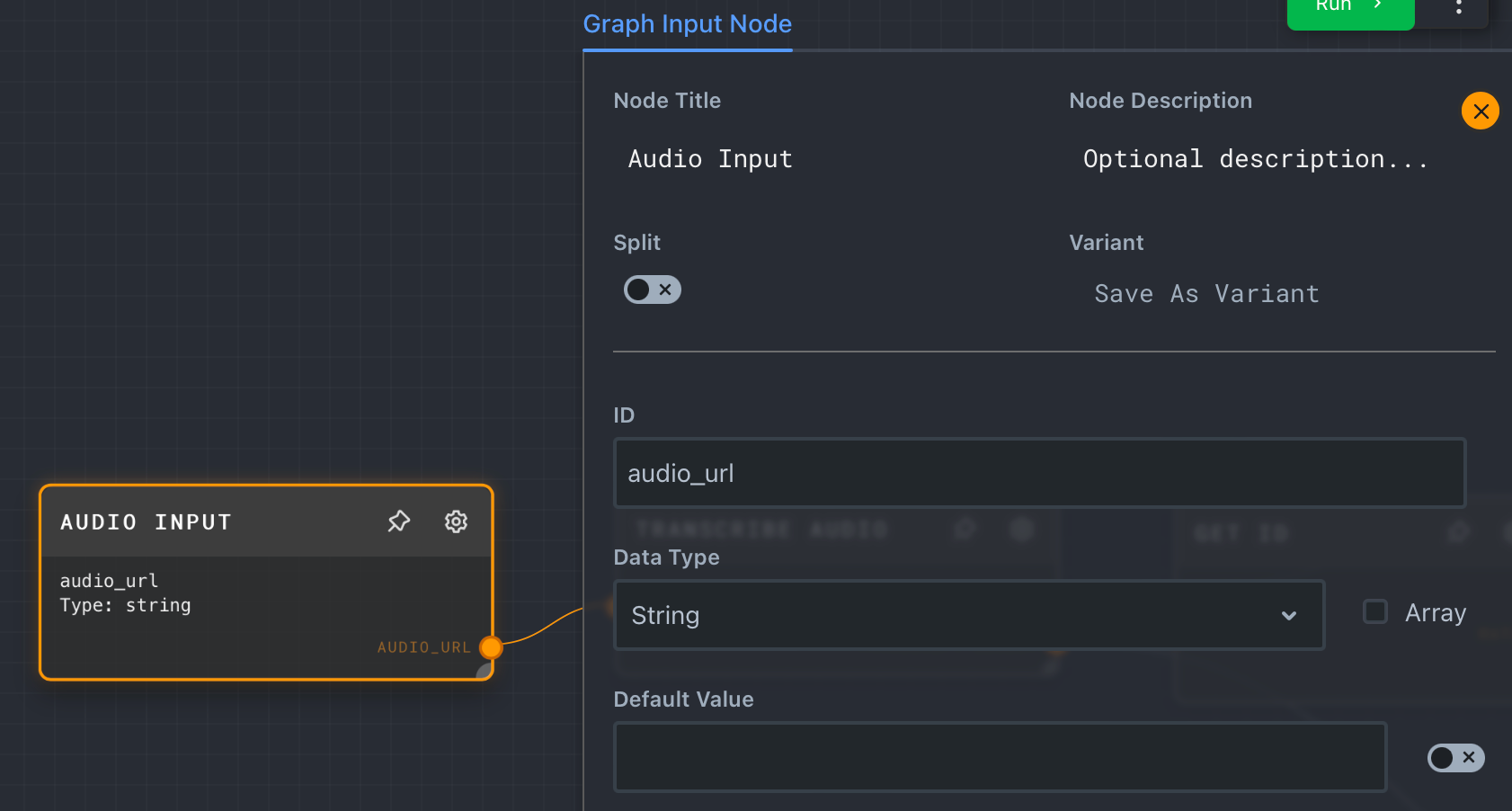Click the Optional description field
Screen dimensions: 1512x811
pos(1255,159)
